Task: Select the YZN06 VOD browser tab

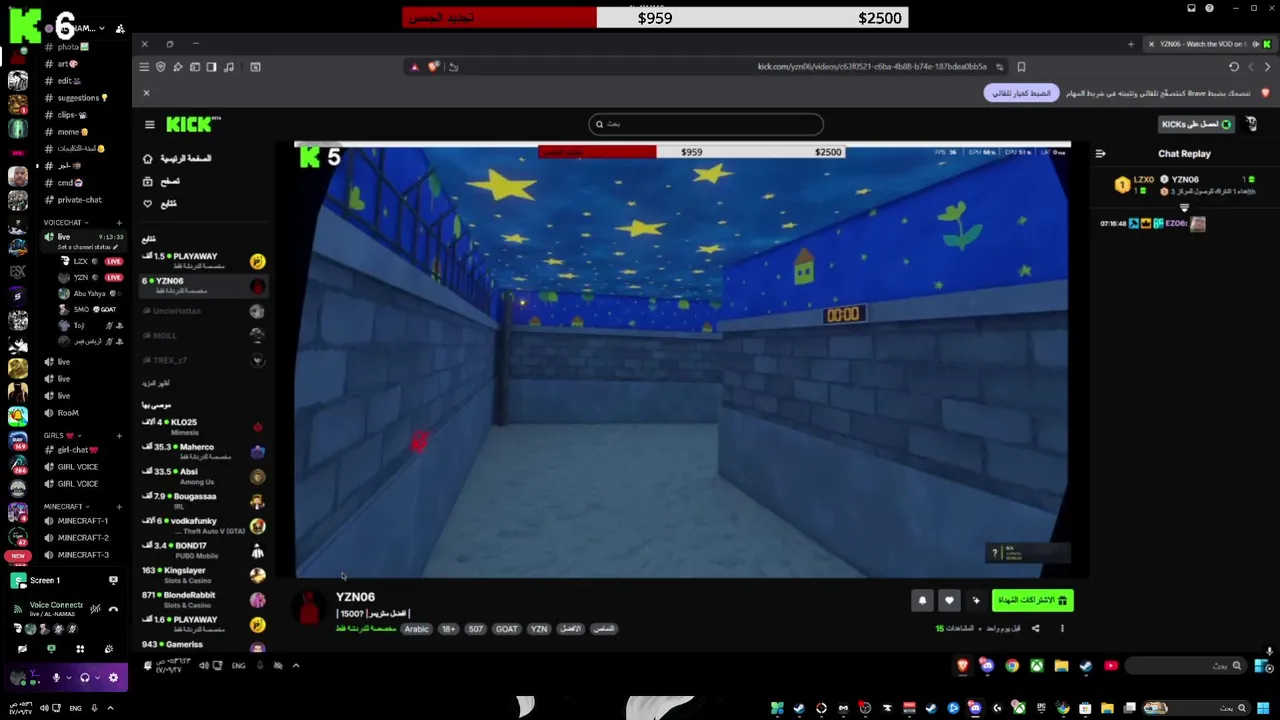Action: [x=1208, y=44]
